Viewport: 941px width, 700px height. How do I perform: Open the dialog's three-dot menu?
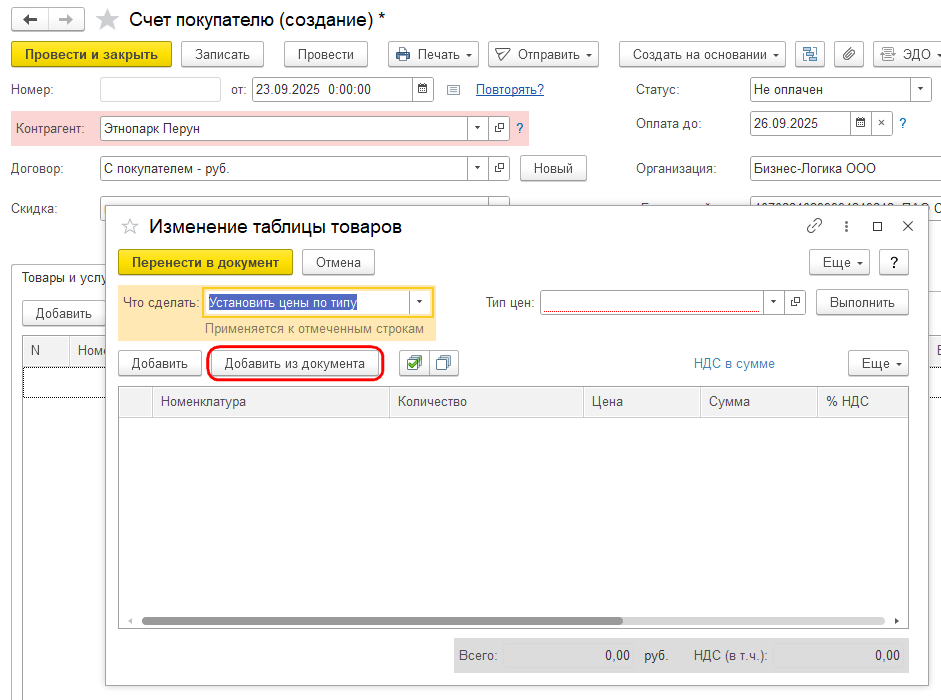tap(846, 226)
